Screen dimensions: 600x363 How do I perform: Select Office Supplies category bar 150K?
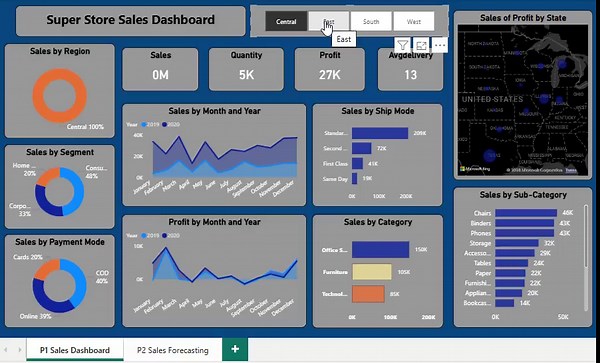[x=380, y=250]
